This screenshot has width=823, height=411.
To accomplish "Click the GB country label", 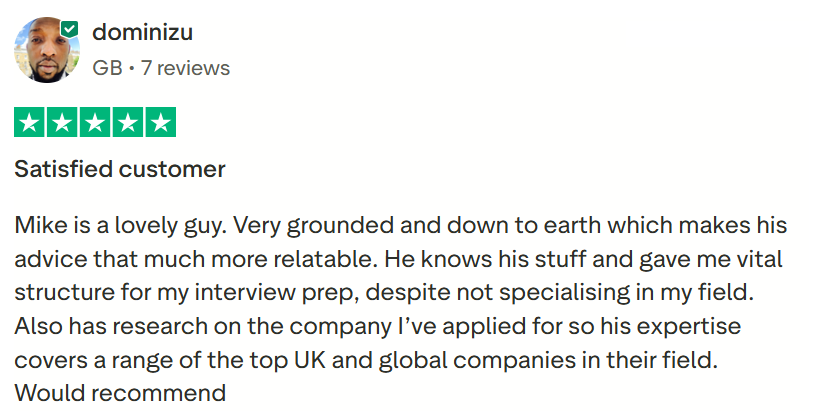I will [107, 68].
